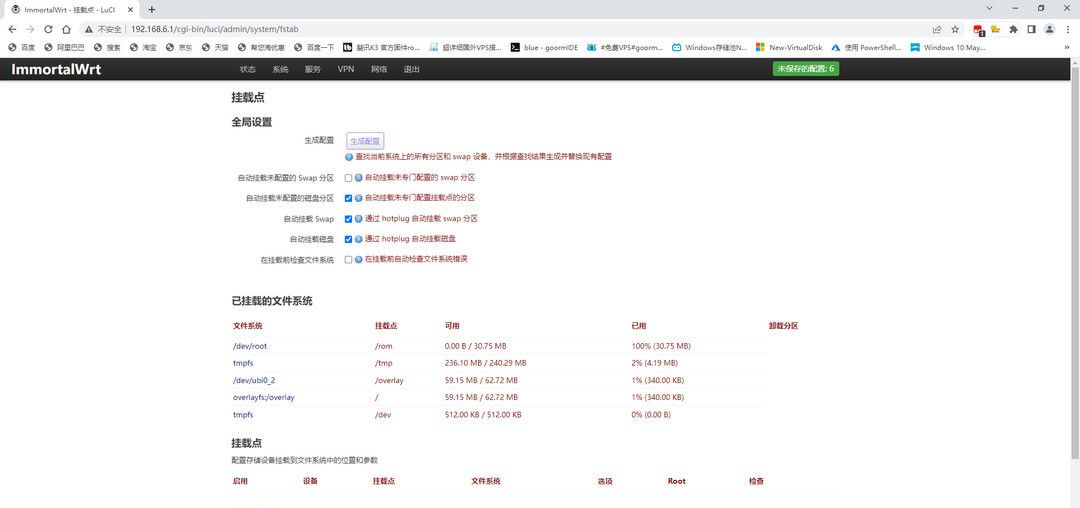Screen dimensions: 1080x508
Task: Open the Chrome three-dot menu
Action: [1067, 30]
